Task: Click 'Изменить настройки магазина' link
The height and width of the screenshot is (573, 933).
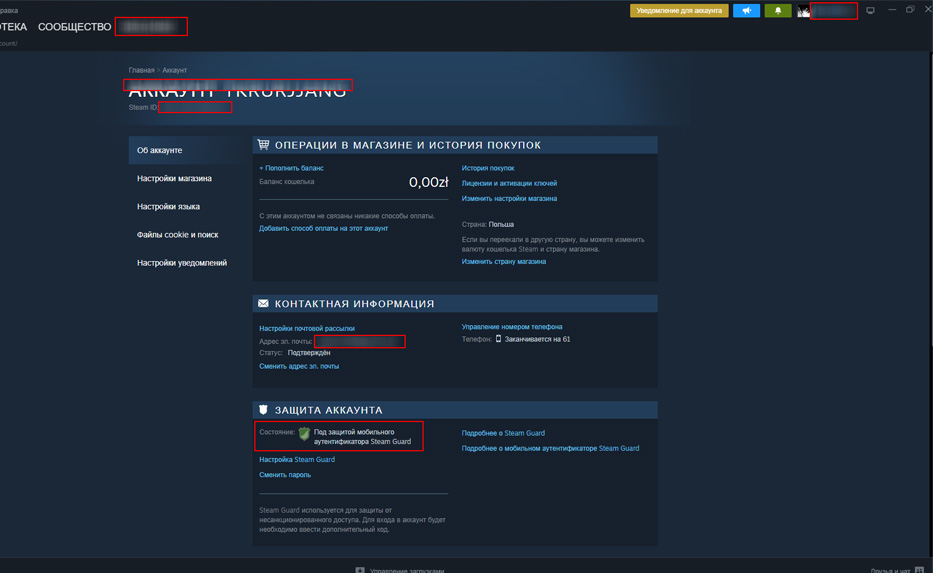Action: pyautogui.click(x=509, y=199)
